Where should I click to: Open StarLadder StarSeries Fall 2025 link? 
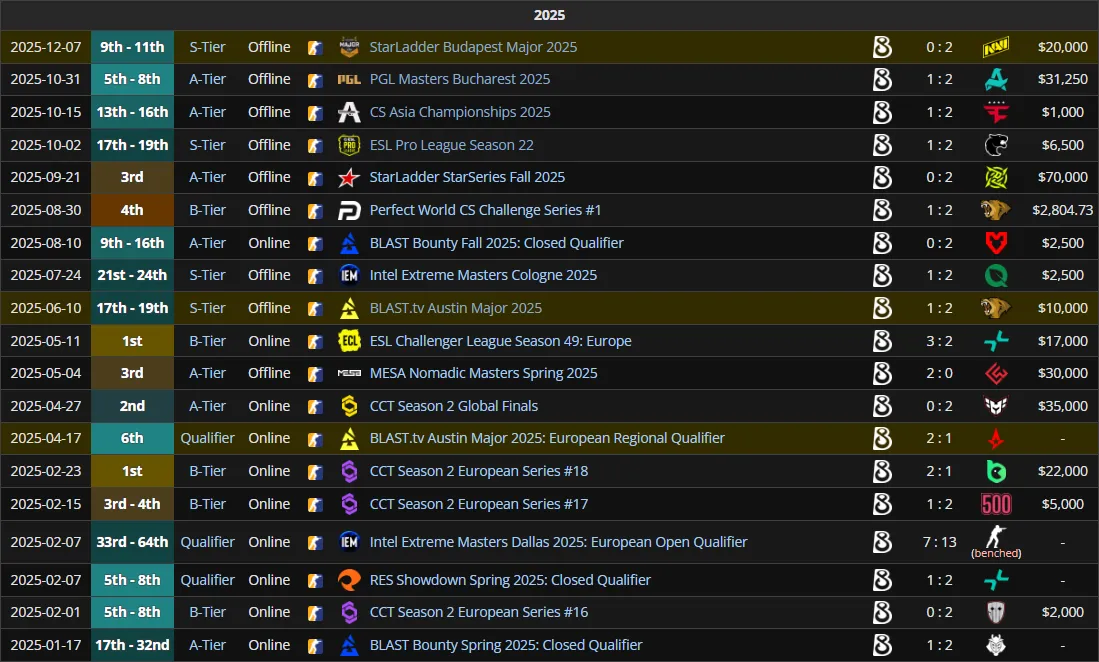(x=467, y=177)
